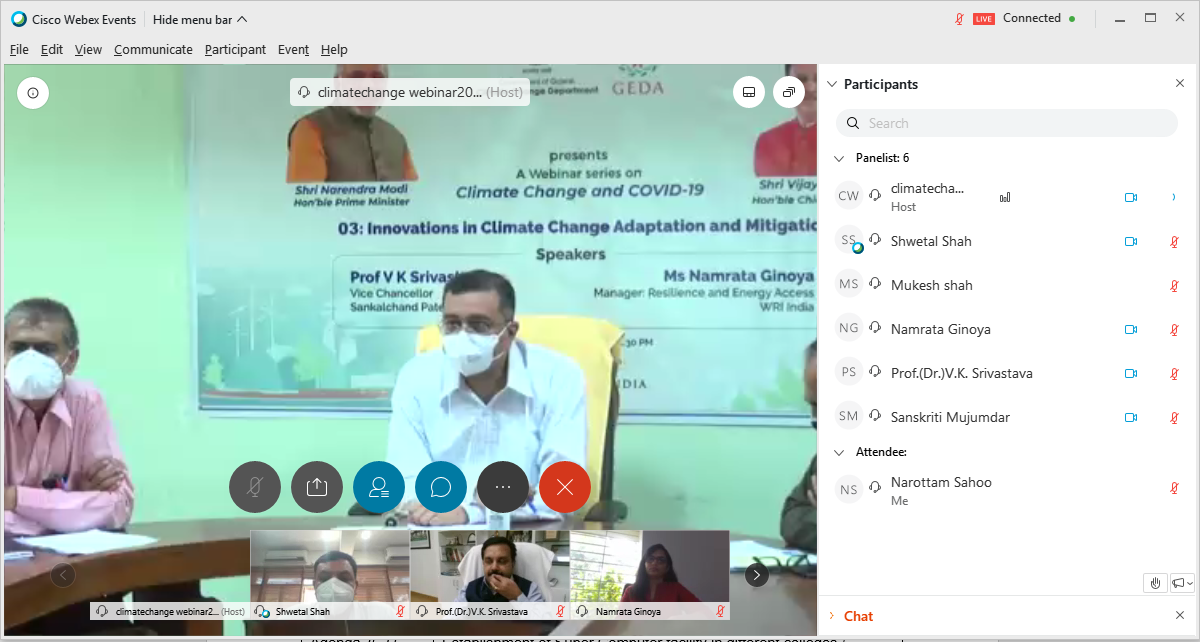
Task: Click the participant Search field
Action: click(x=1007, y=123)
